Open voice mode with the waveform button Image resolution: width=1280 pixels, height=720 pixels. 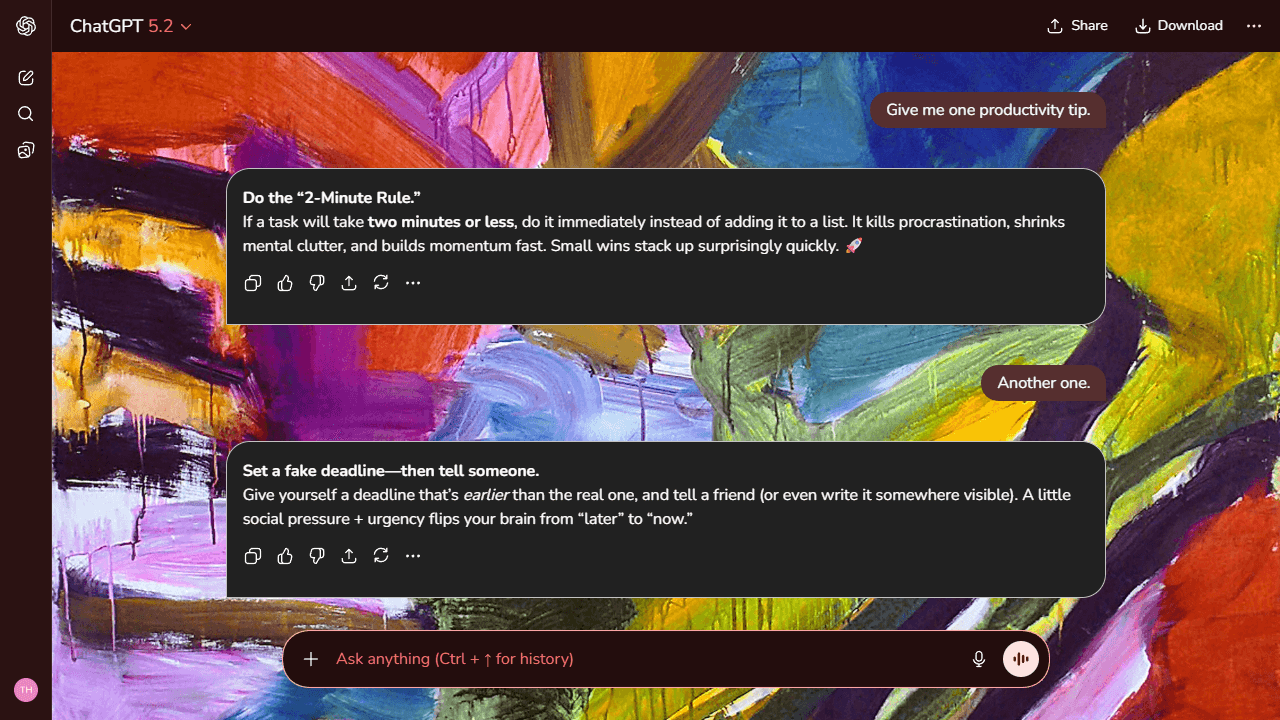(1020, 659)
